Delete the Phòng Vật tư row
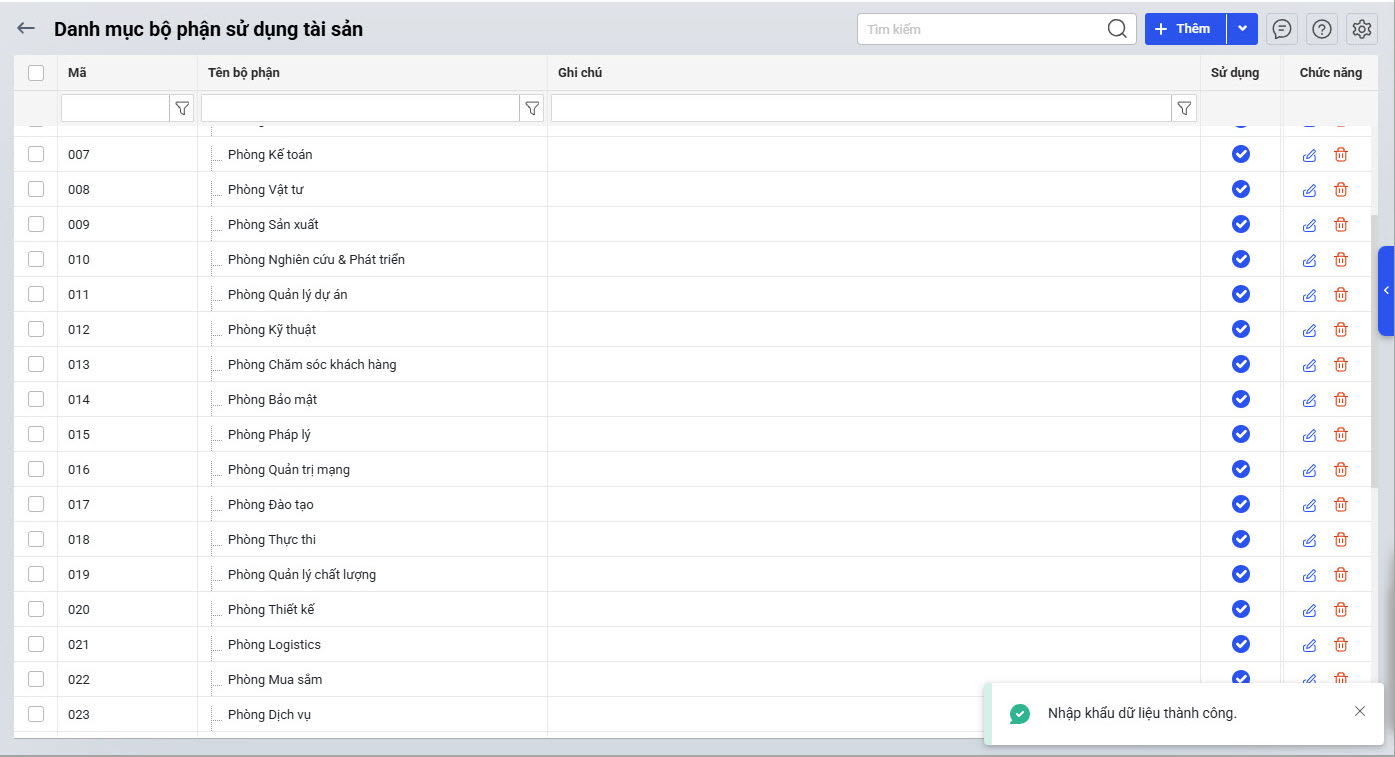The image size is (1395, 757). pos(1341,190)
